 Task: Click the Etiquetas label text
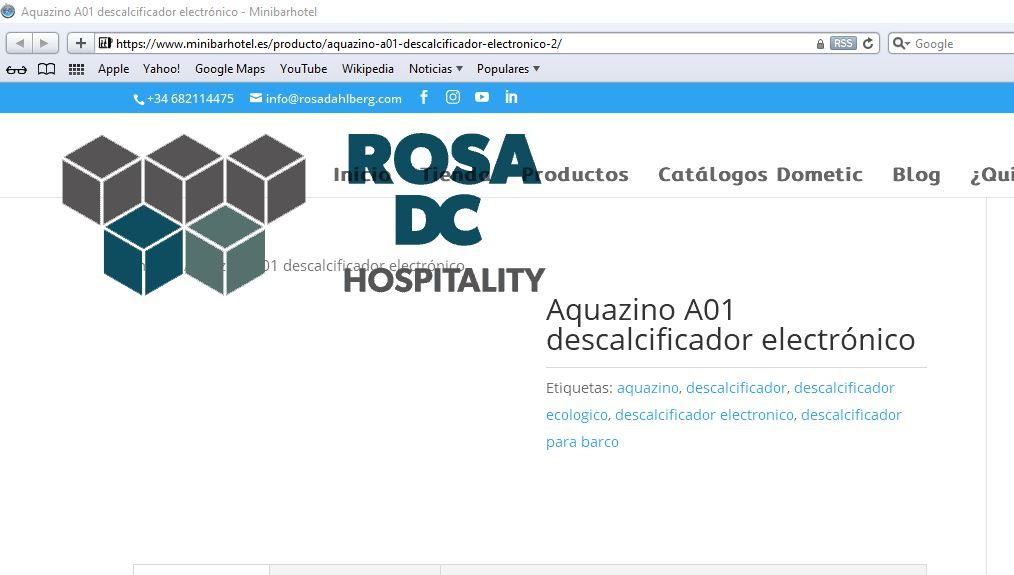click(579, 388)
